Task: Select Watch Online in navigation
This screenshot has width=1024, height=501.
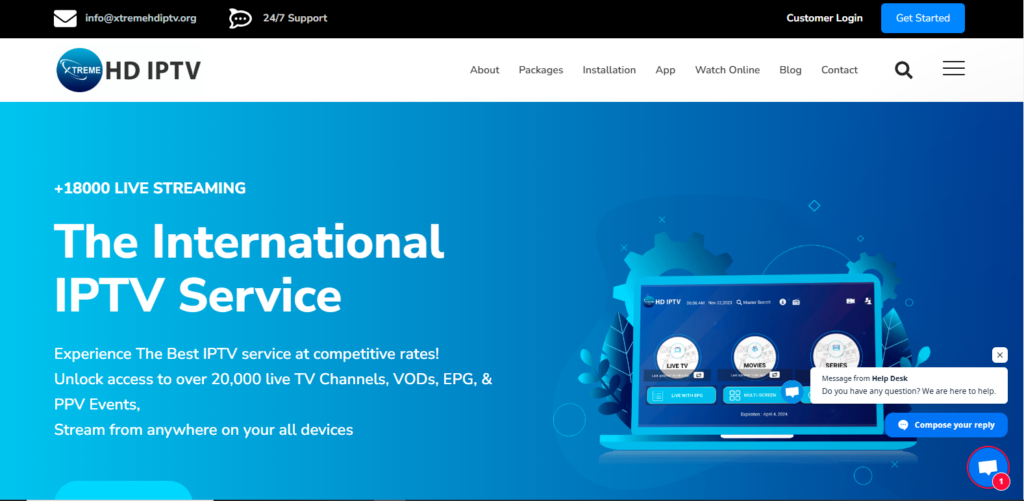Action: [x=728, y=70]
